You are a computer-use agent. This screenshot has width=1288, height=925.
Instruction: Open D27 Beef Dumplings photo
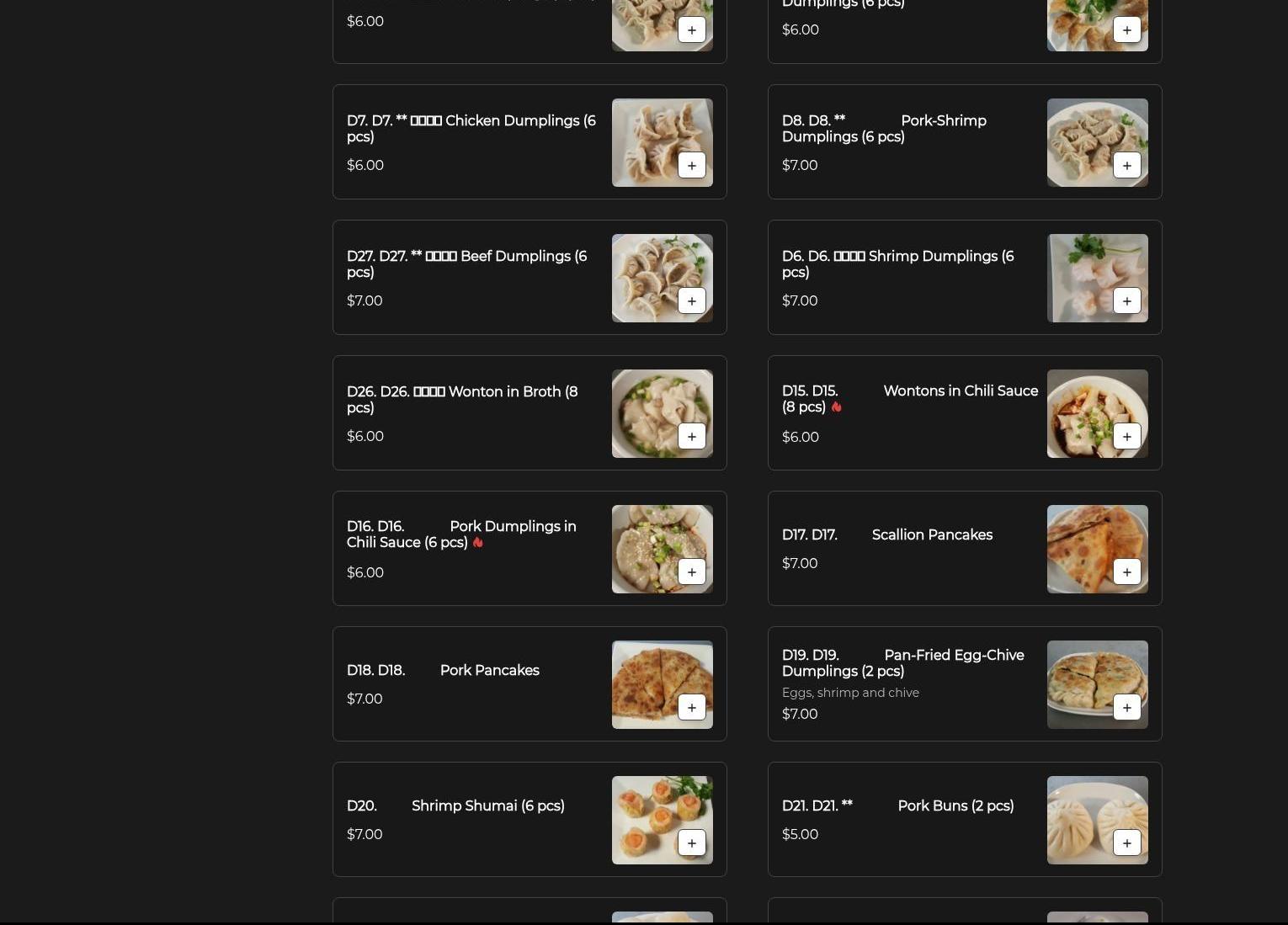[x=663, y=278]
